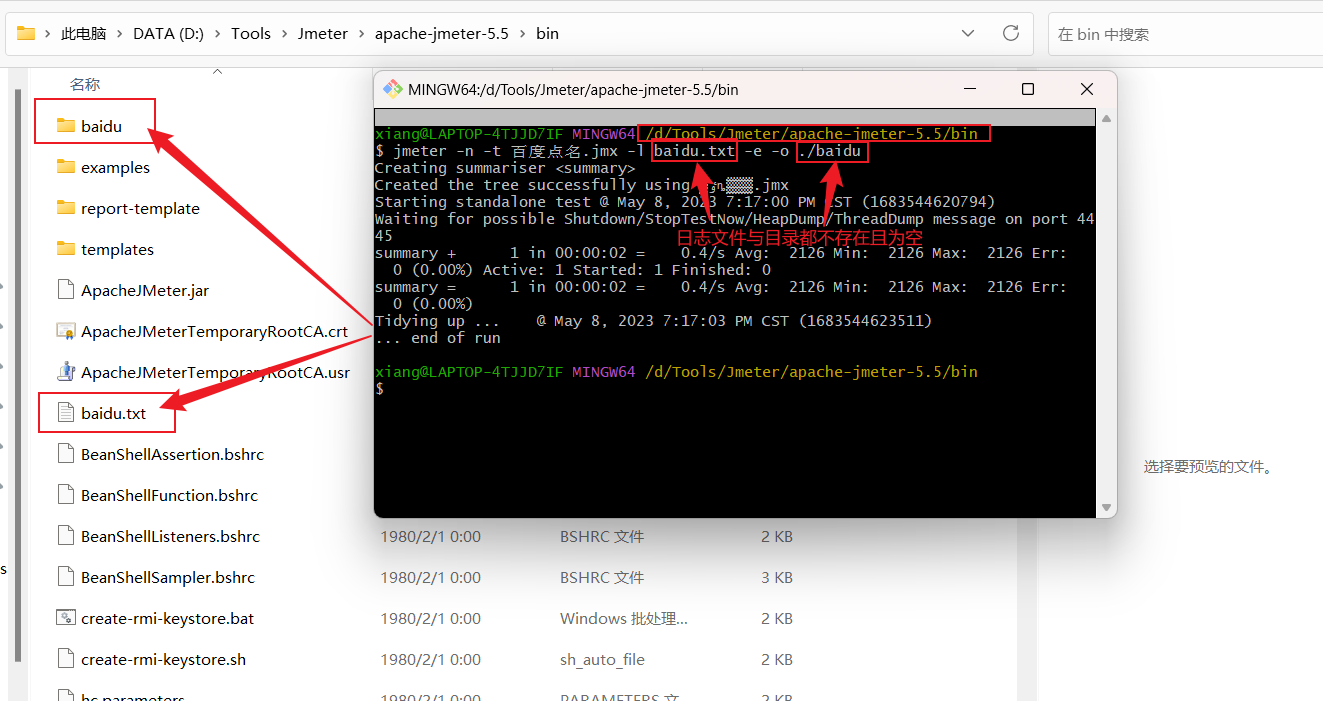Expand the chevron after Tools breadcrumb
1323x701 pixels.
click(x=284, y=34)
